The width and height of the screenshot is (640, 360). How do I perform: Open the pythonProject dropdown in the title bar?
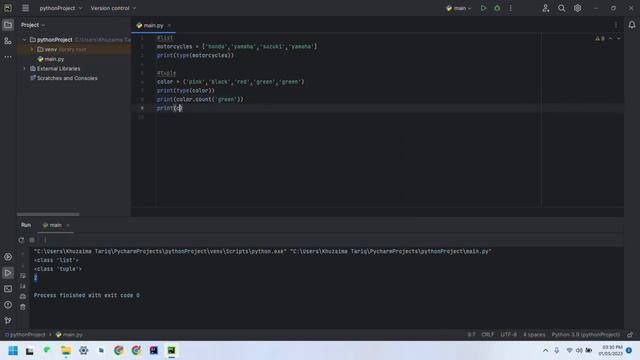pos(61,8)
